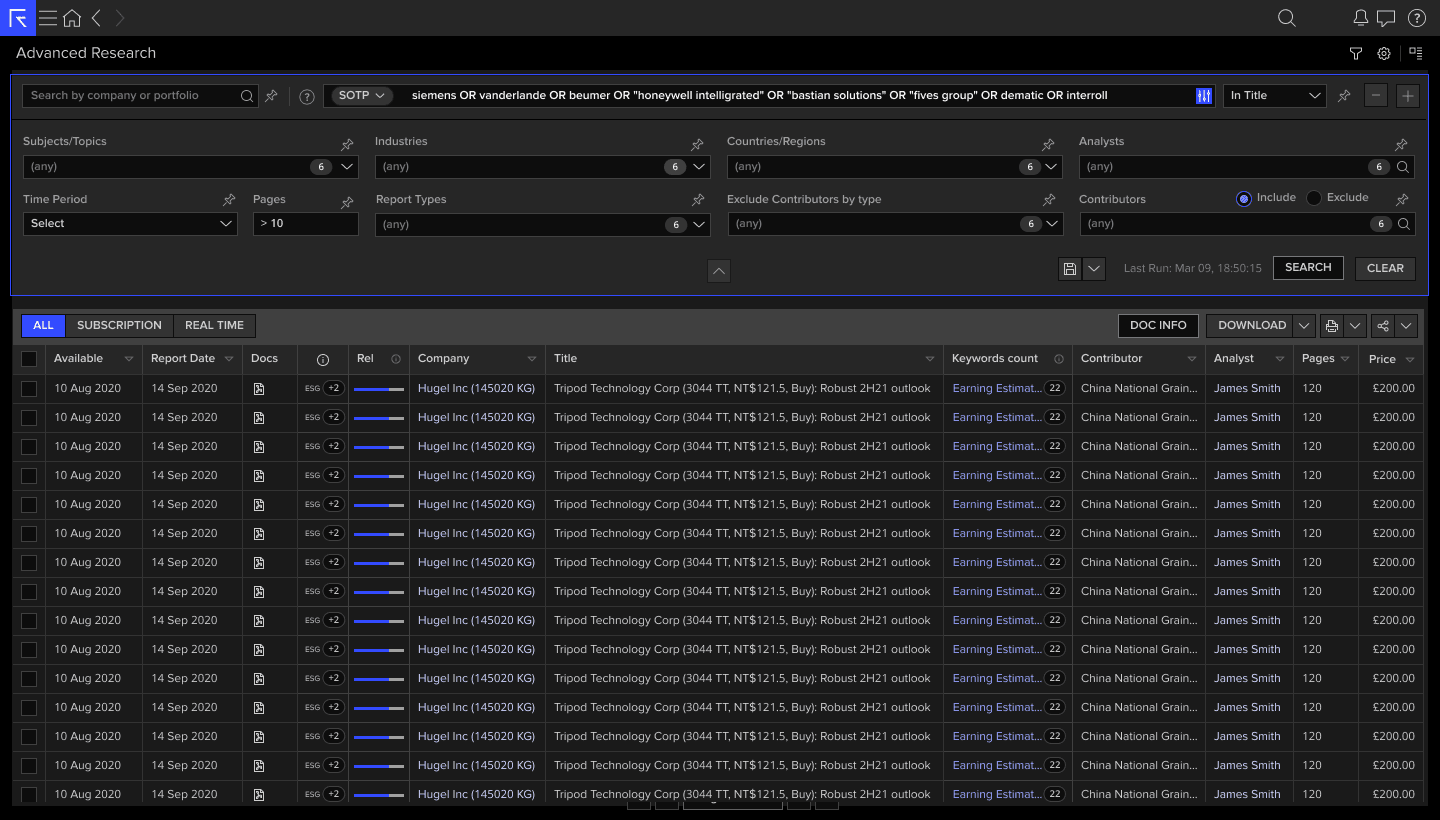The image size is (1440, 820).
Task: Expand the Report Types dropdown
Action: point(699,225)
